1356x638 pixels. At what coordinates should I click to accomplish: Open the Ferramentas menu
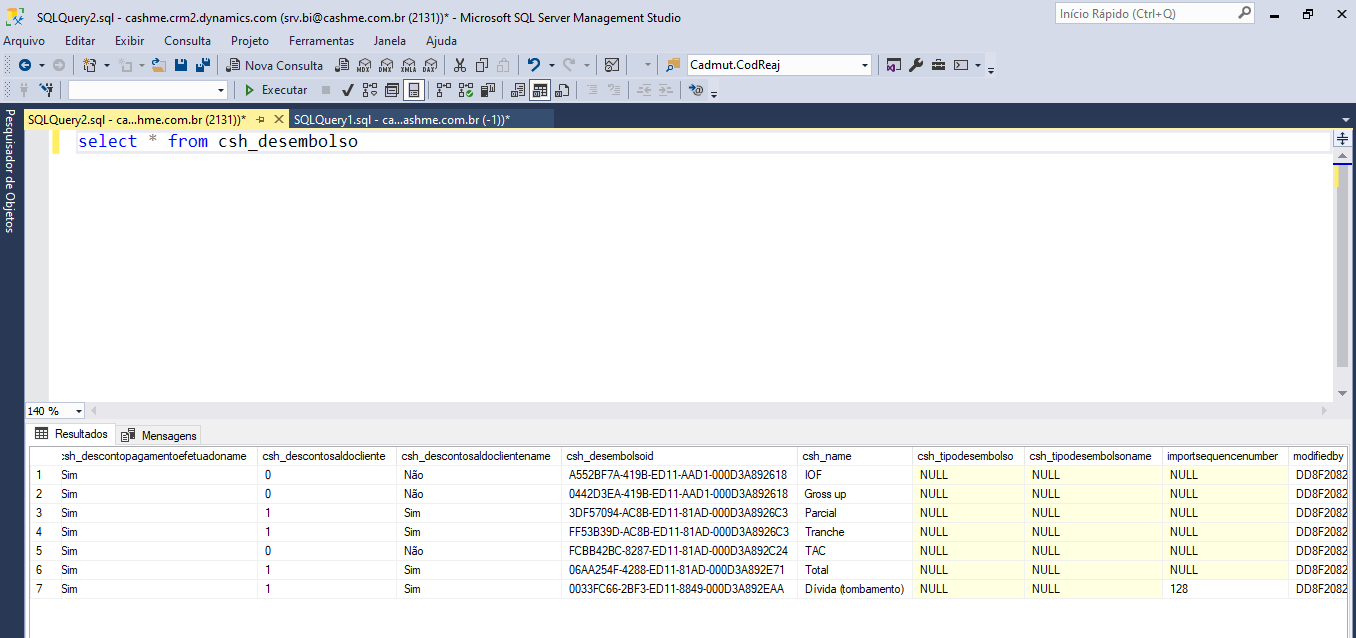tap(322, 41)
